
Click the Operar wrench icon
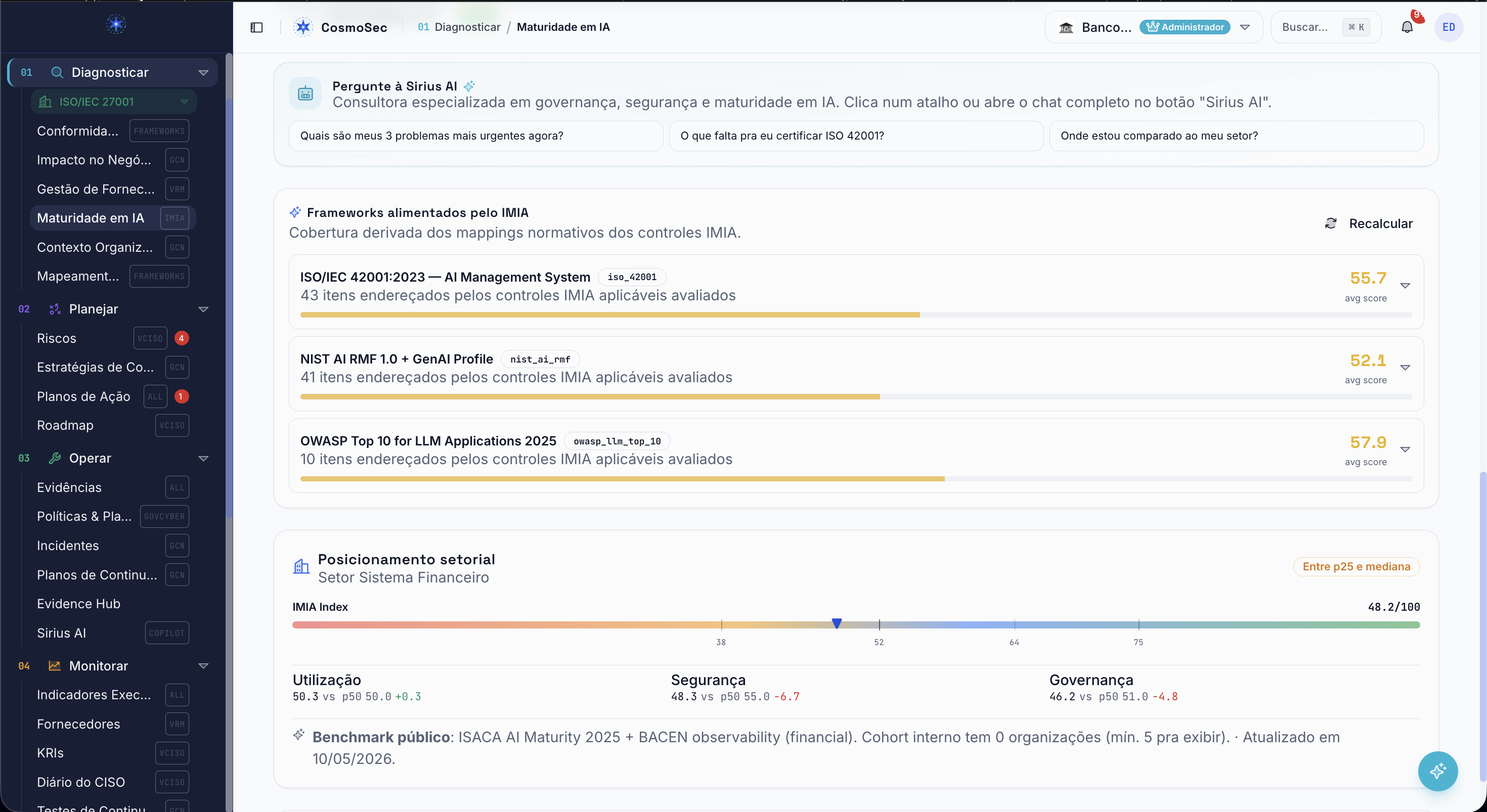(55, 458)
